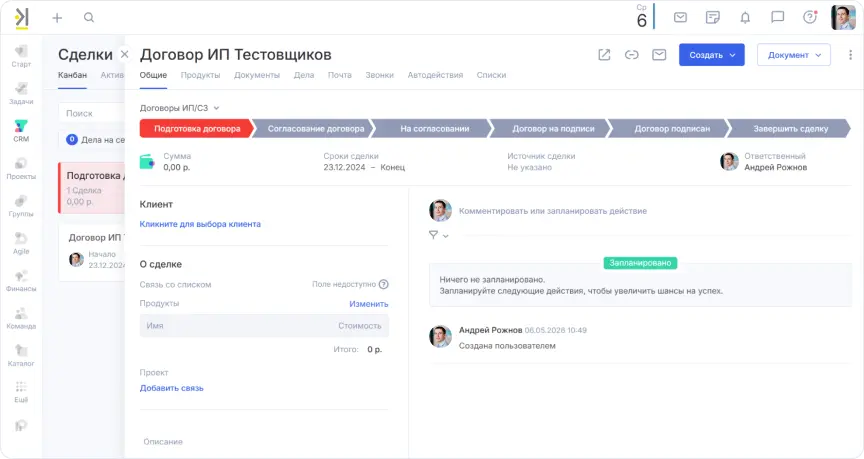Click the Сумма 0,00 р. value
This screenshot has height=459, width=864.
176,168
